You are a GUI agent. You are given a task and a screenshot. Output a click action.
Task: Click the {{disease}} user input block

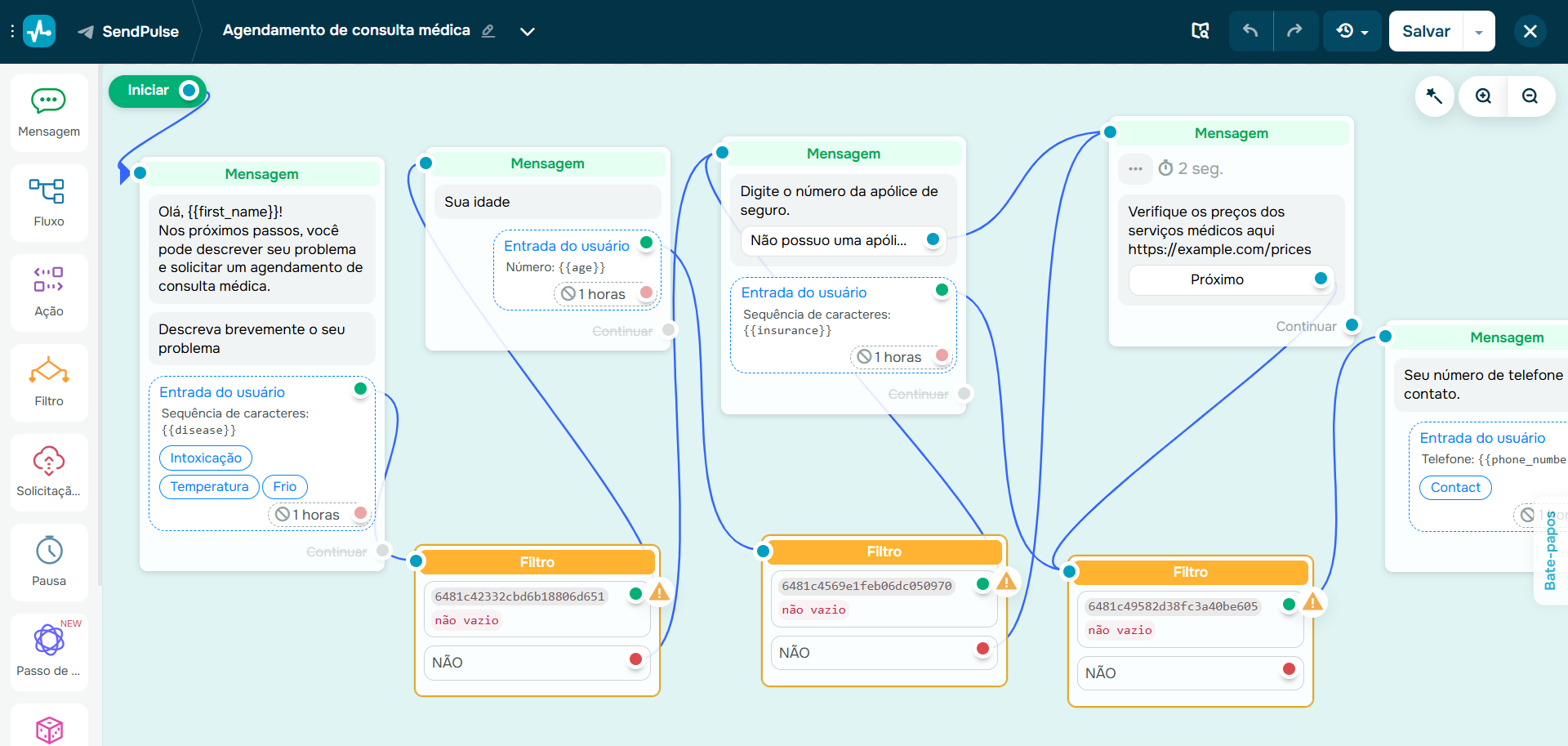tap(262, 453)
